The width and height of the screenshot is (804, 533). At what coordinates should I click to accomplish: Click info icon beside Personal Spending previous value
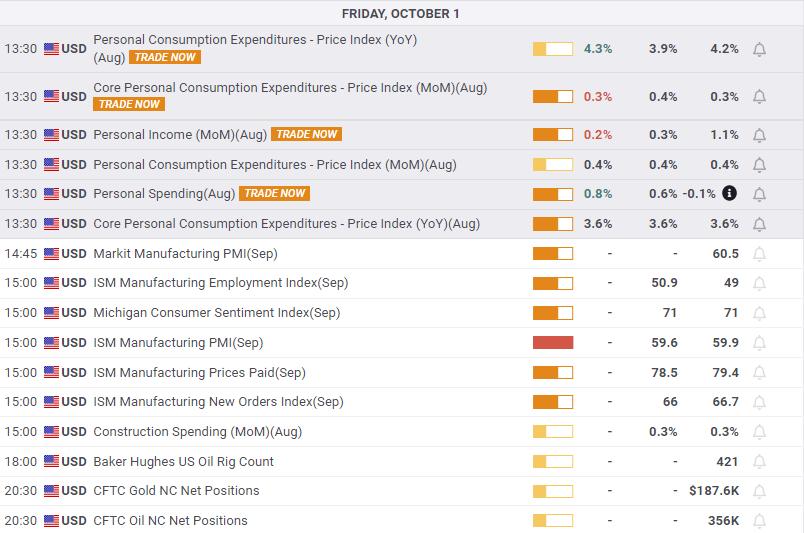click(x=729, y=194)
